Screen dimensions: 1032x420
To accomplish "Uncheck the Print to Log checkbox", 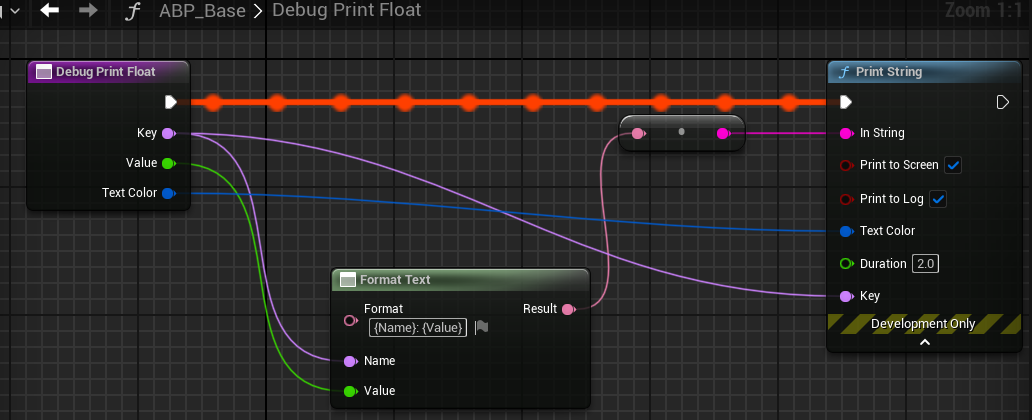I will 938,199.
